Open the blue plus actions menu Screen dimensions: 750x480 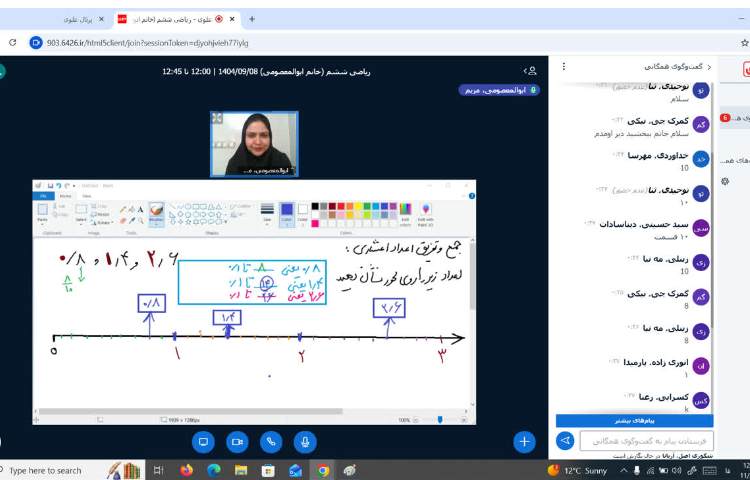tap(524, 442)
